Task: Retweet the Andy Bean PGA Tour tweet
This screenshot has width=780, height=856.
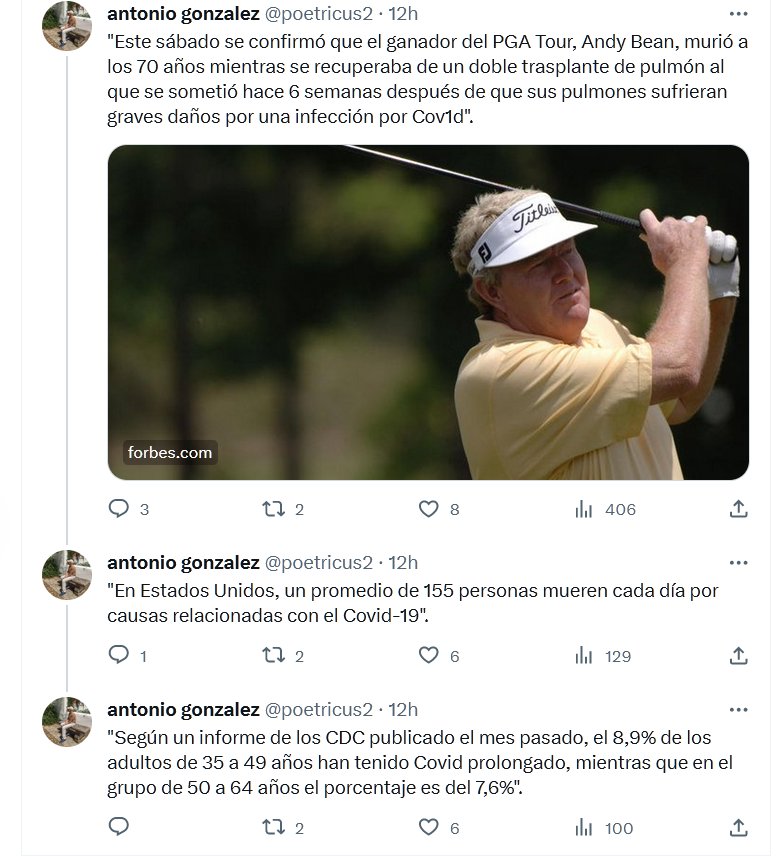Action: [273, 509]
